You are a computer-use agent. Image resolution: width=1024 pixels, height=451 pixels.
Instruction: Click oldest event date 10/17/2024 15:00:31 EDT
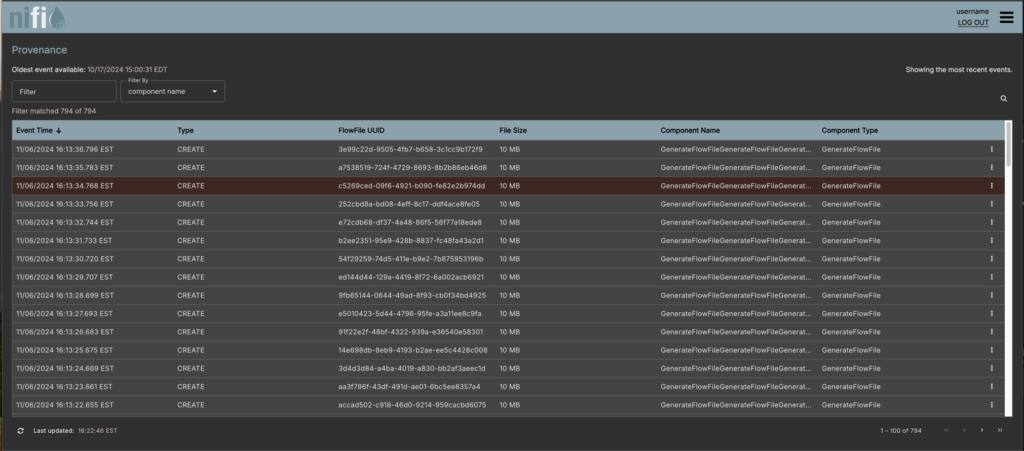[127, 69]
